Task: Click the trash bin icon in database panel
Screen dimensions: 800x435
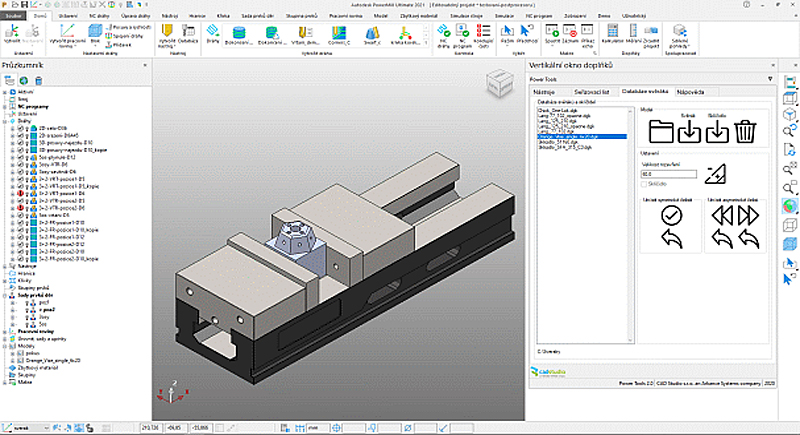Action: [745, 131]
